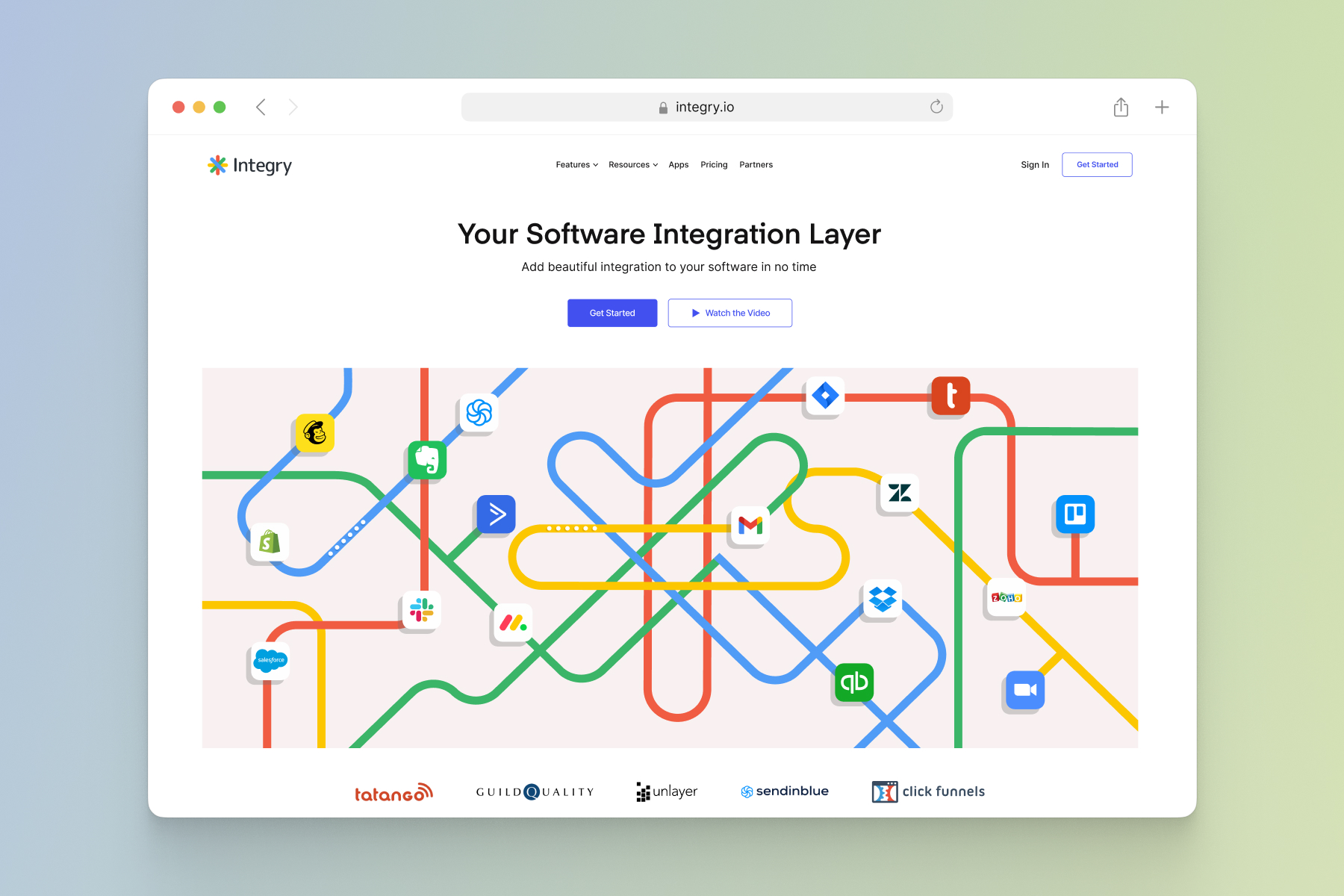Click the GuildQuality logo
The height and width of the screenshot is (896, 1344).
[535, 791]
